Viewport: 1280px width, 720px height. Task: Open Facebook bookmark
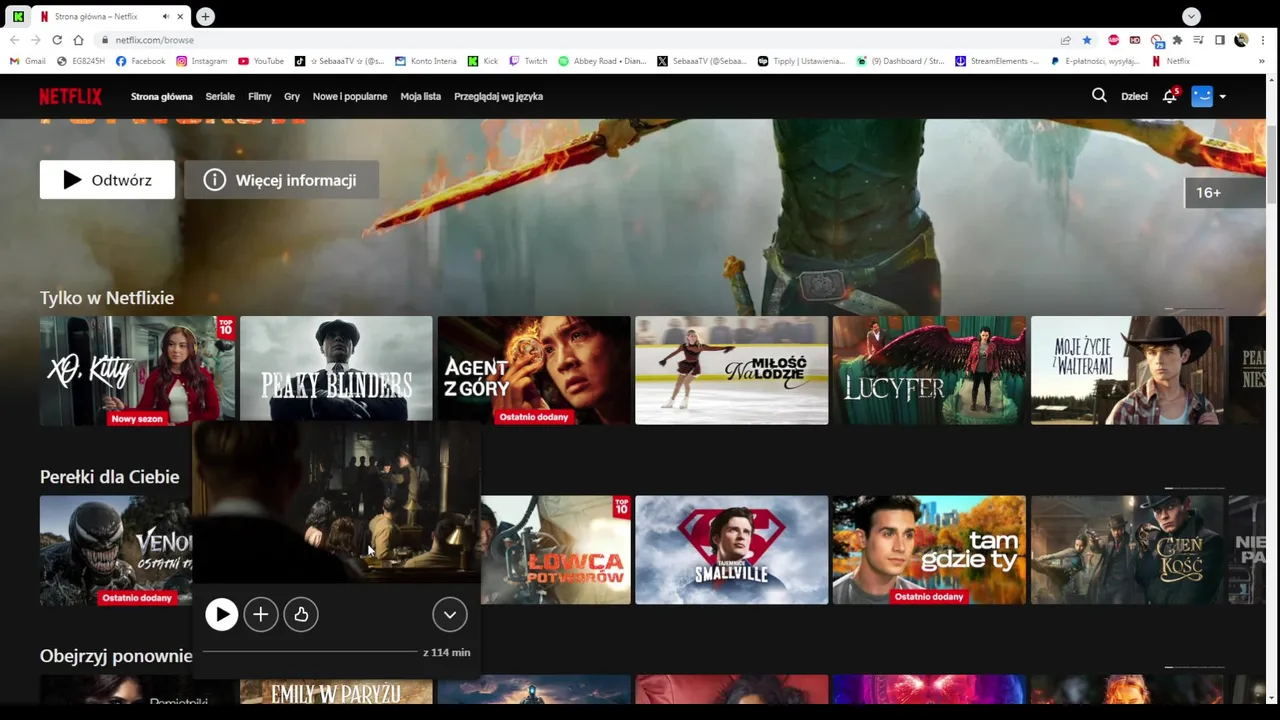[140, 61]
